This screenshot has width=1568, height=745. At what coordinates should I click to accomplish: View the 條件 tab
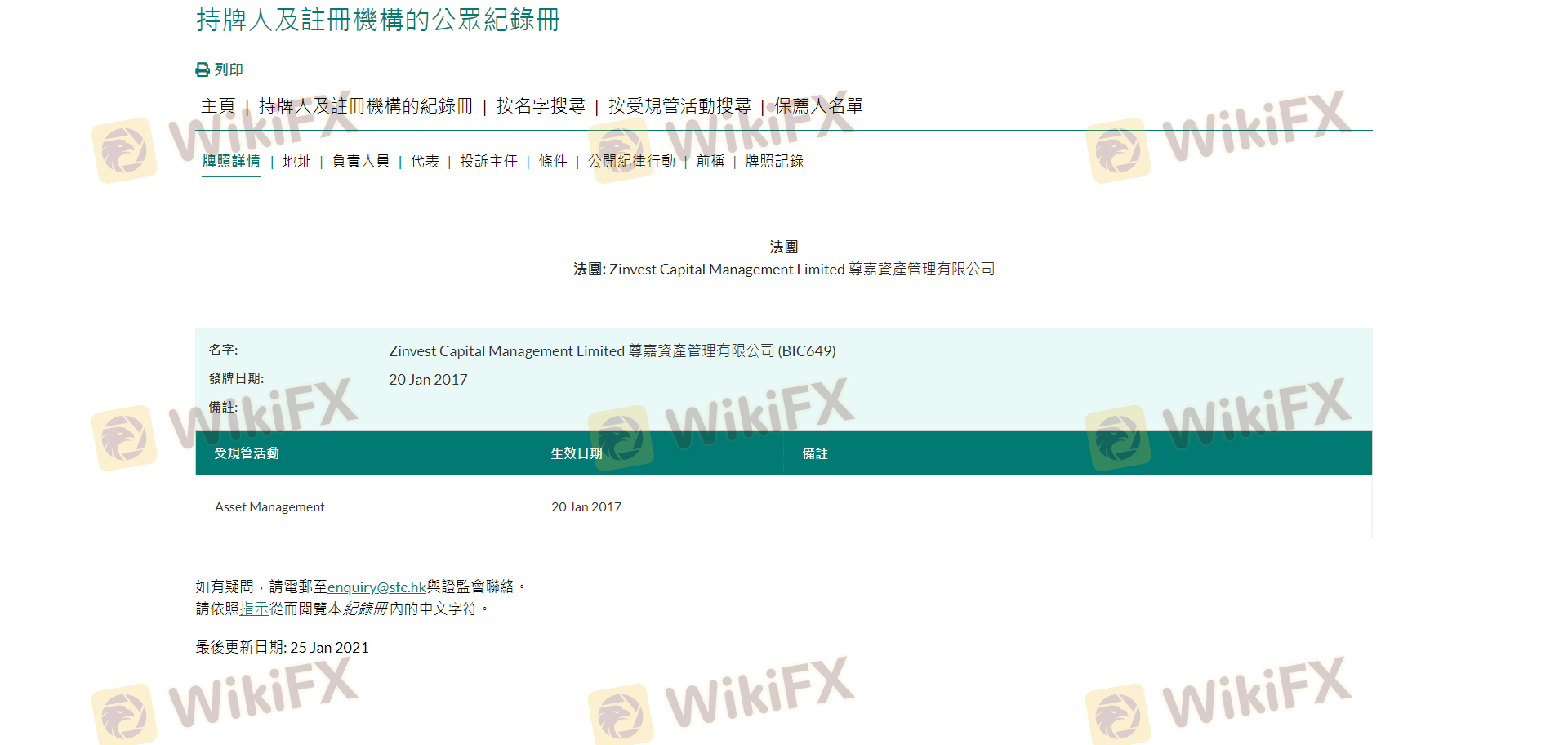coord(553,162)
